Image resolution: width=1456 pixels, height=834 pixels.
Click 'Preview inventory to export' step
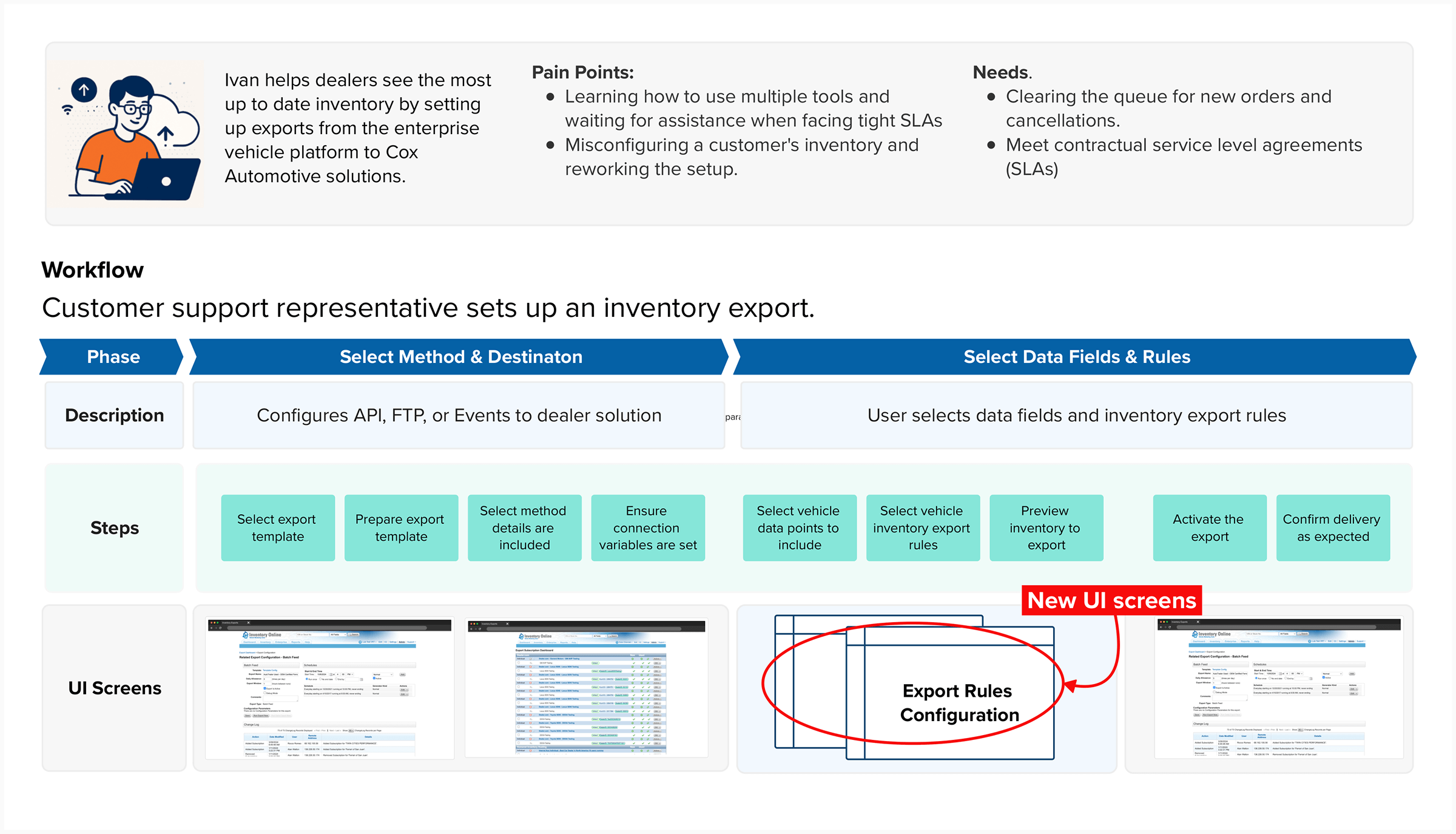tap(1046, 528)
